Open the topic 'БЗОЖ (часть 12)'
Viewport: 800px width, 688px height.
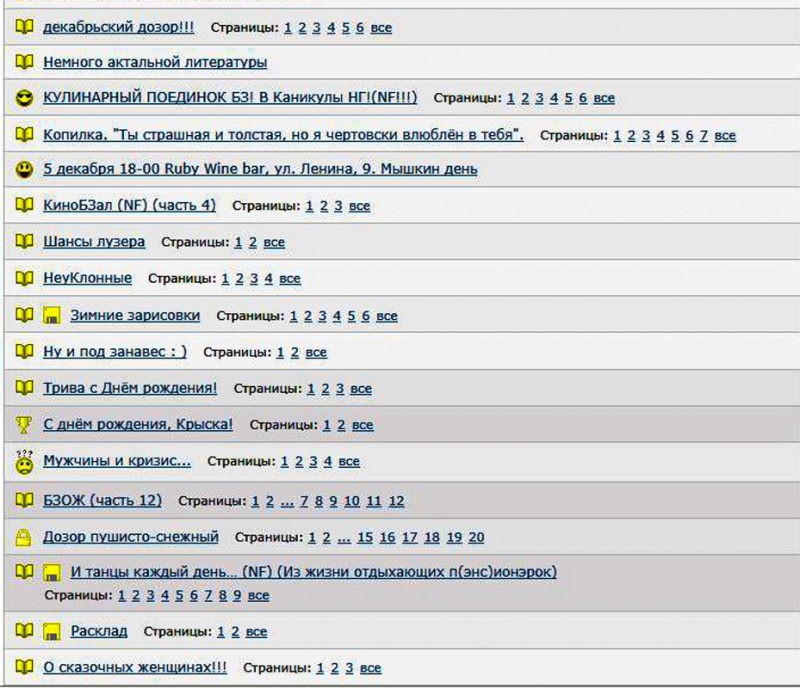tap(103, 500)
